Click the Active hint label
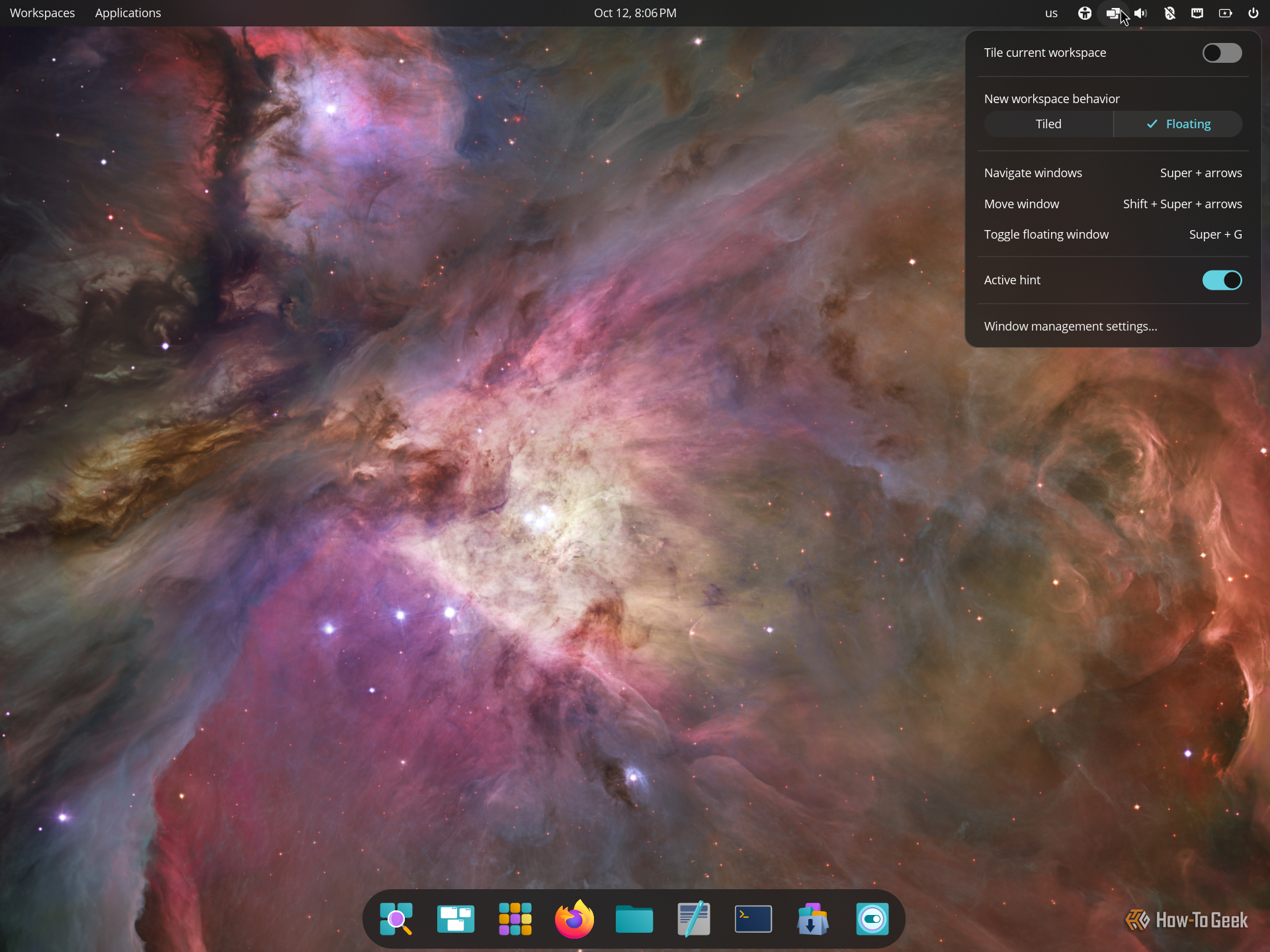This screenshot has width=1270, height=952. (x=1012, y=280)
